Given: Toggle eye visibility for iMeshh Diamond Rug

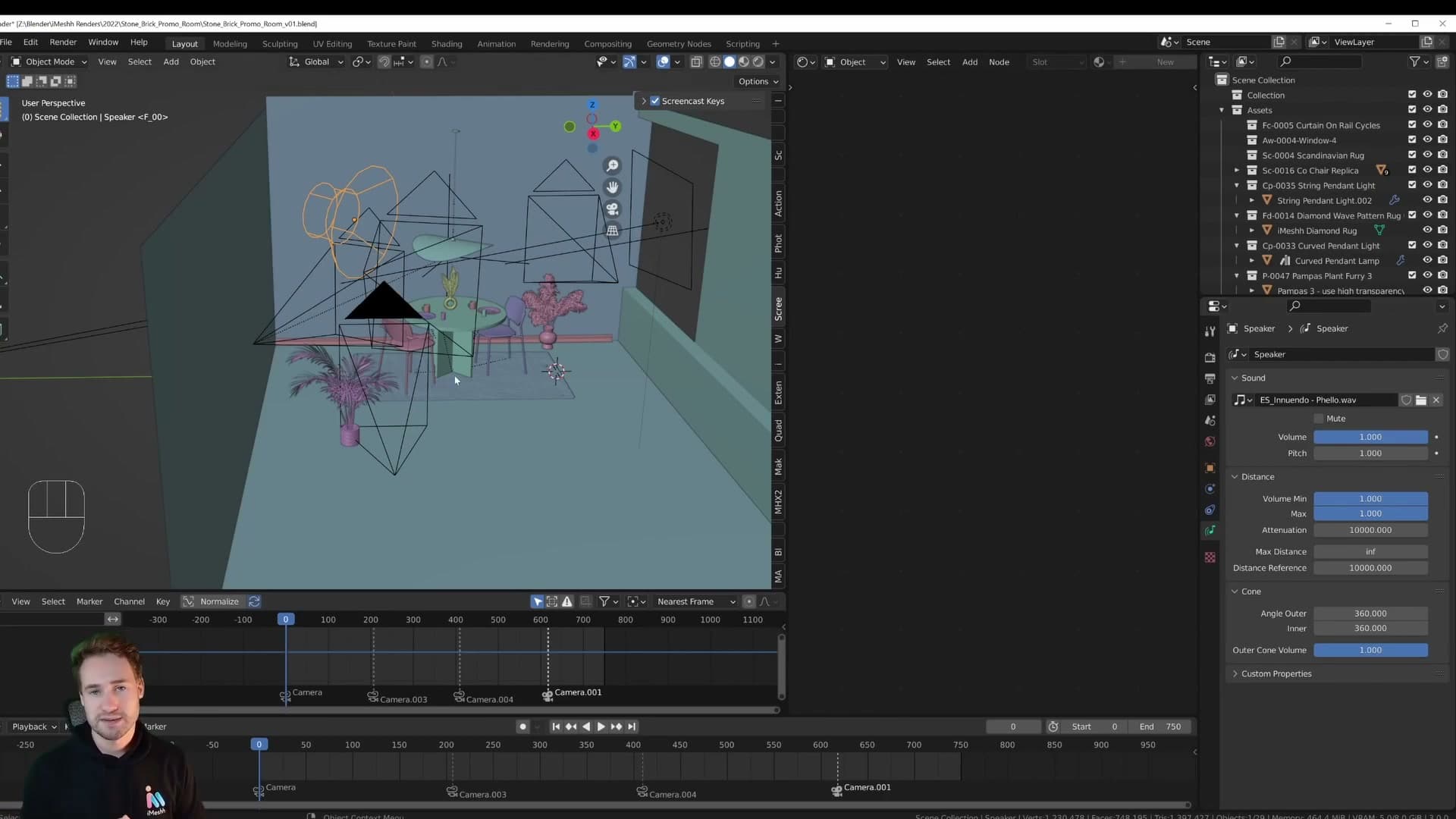Looking at the screenshot, I should pyautogui.click(x=1427, y=230).
